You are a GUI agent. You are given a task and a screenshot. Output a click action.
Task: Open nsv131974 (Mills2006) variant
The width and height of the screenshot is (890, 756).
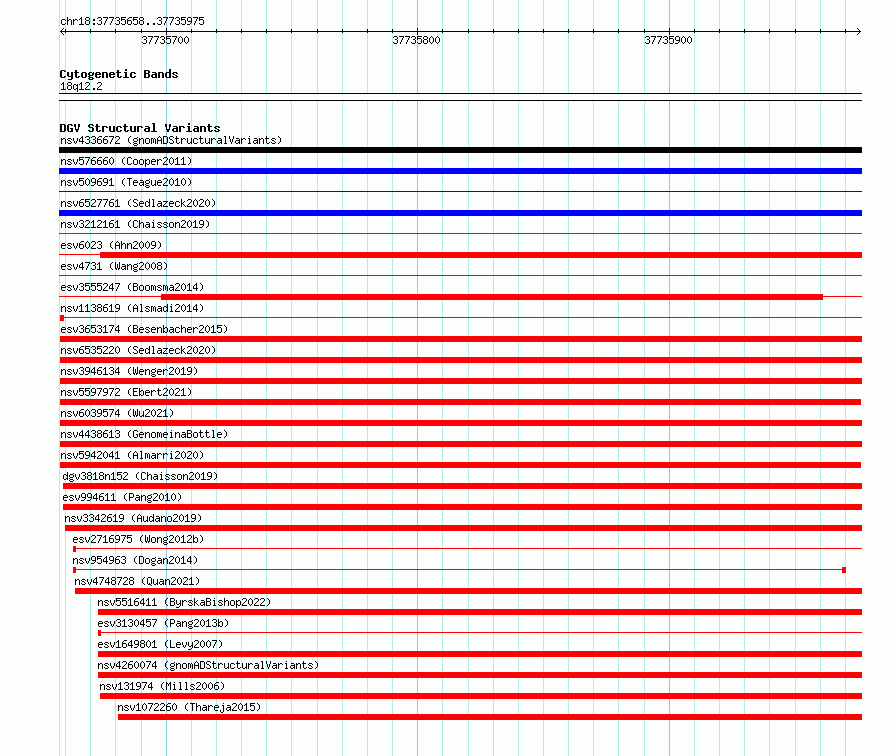click(162, 686)
